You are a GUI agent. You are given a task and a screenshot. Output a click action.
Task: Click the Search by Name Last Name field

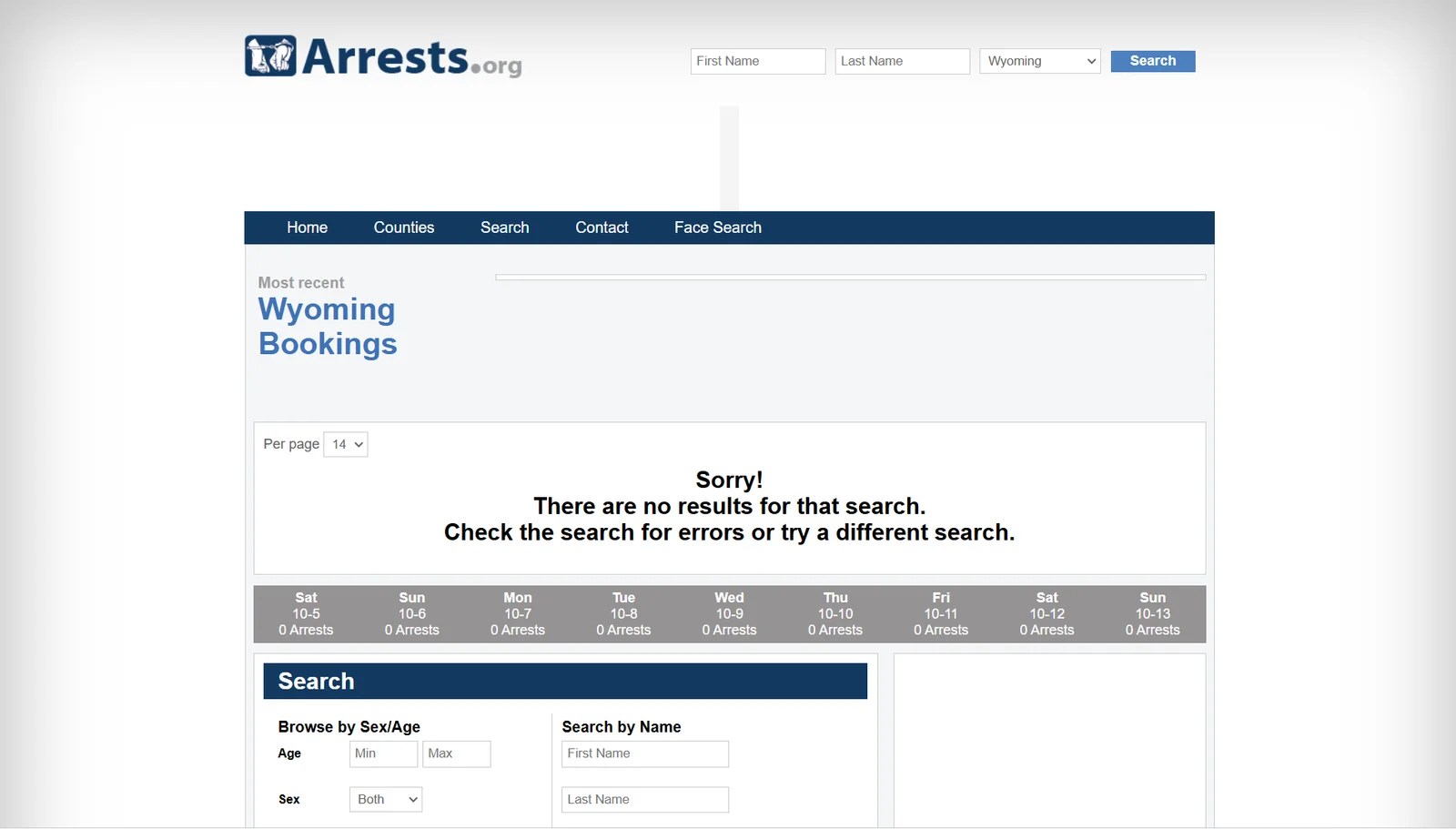(x=645, y=799)
